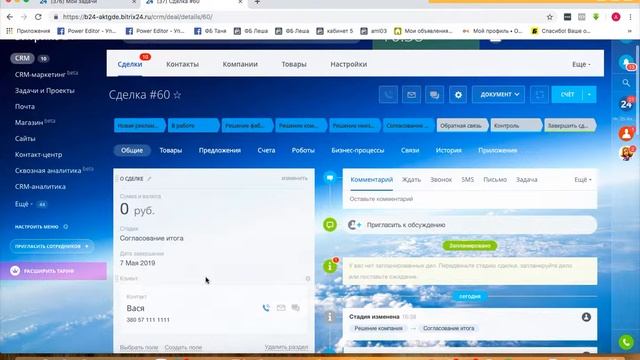
Task: Click Создать поле link
Action: tap(183, 347)
